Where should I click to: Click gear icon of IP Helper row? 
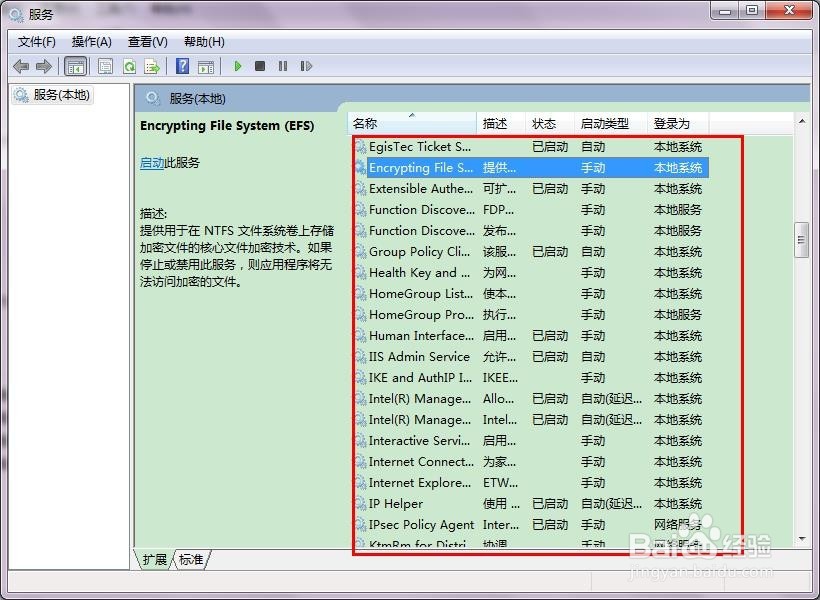(360, 504)
